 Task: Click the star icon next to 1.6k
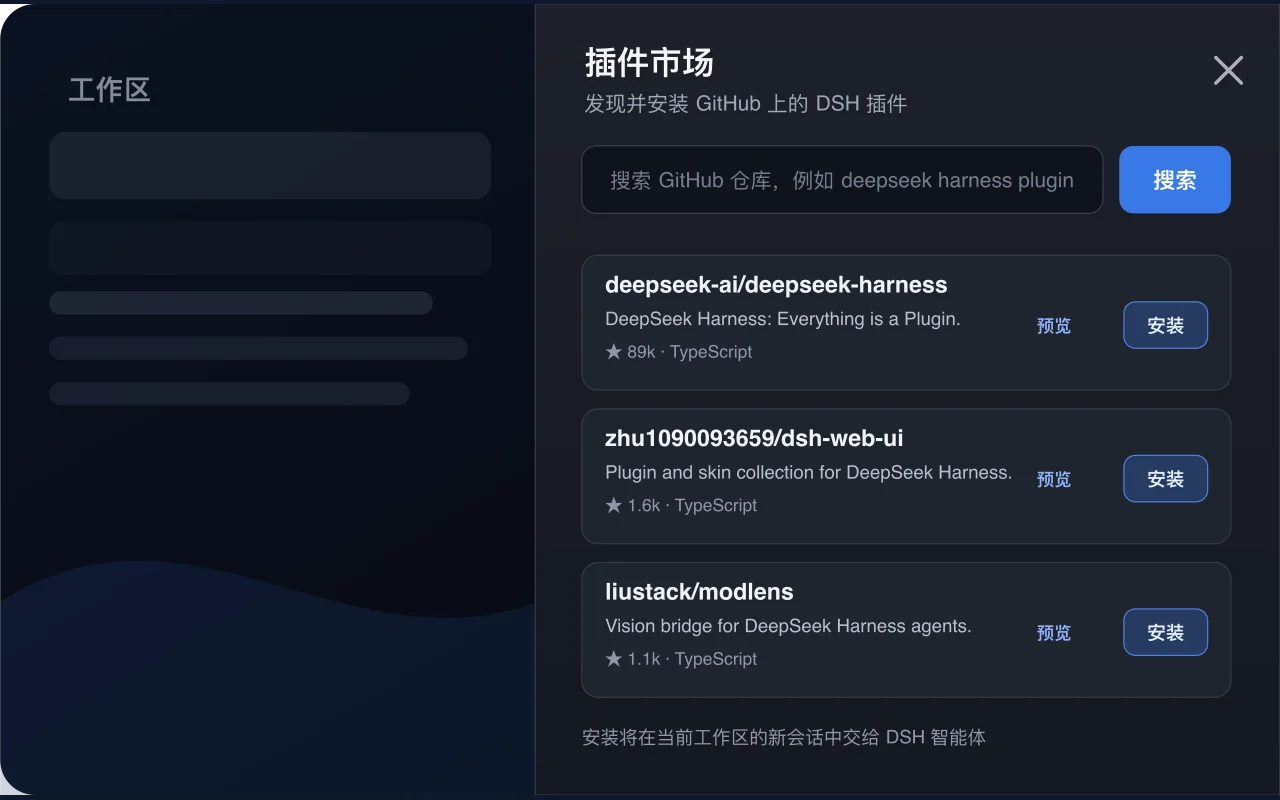tap(614, 505)
